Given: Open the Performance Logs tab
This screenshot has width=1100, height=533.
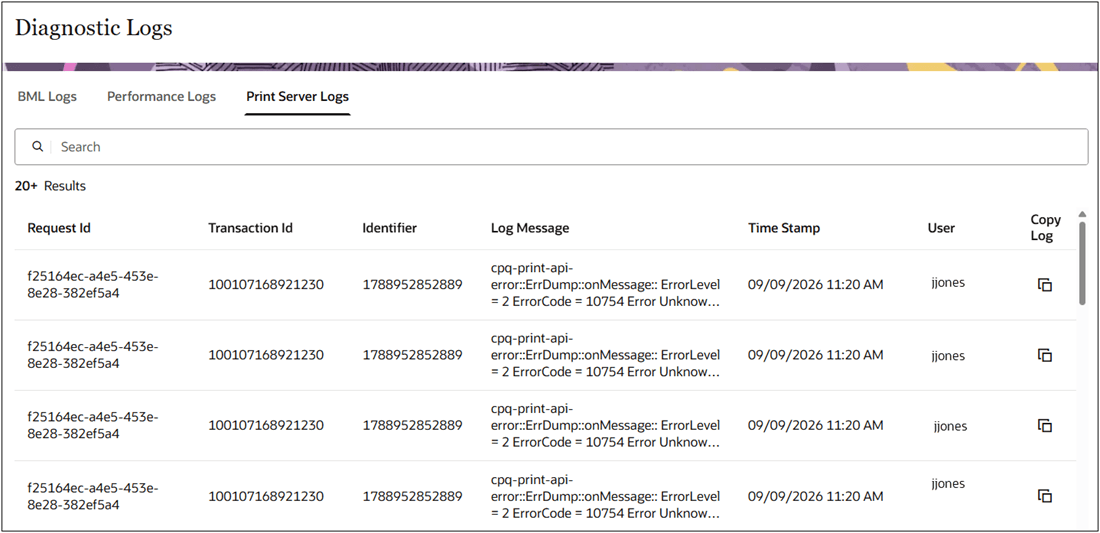Looking at the screenshot, I should (161, 96).
